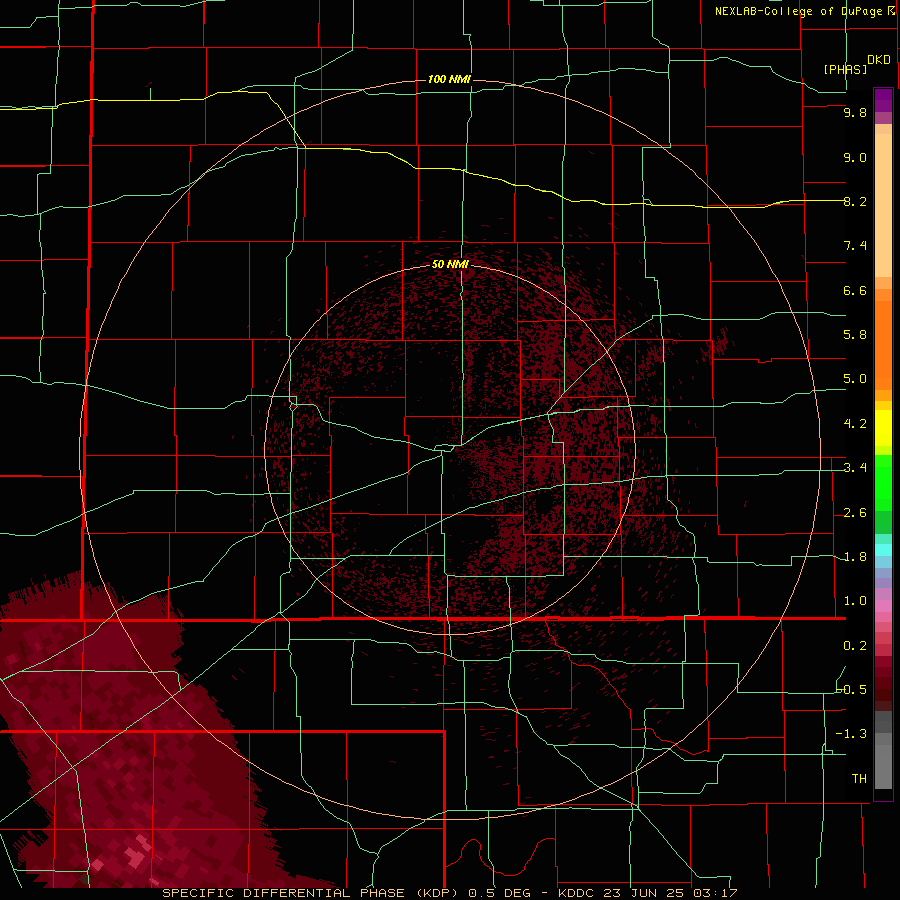Click the 8.2 scale value
Screen dimensions: 900x900
(855, 201)
